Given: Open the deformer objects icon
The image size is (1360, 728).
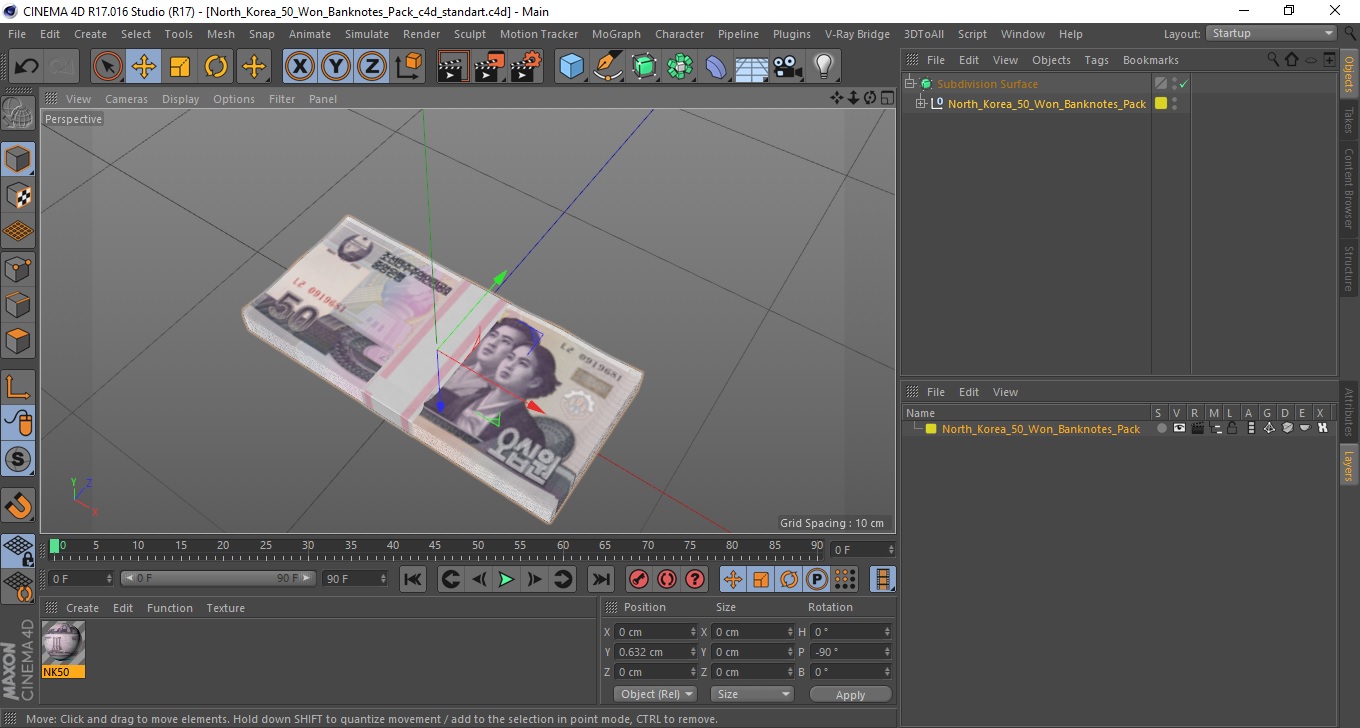Looking at the screenshot, I should coord(716,67).
